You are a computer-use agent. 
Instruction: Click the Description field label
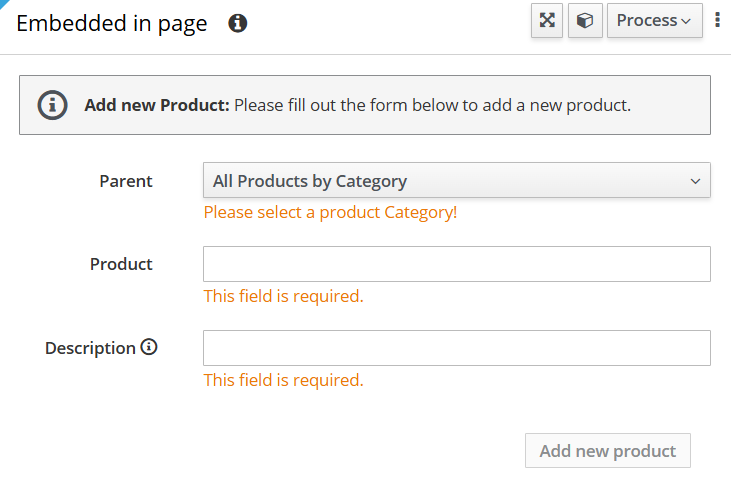(x=90, y=348)
